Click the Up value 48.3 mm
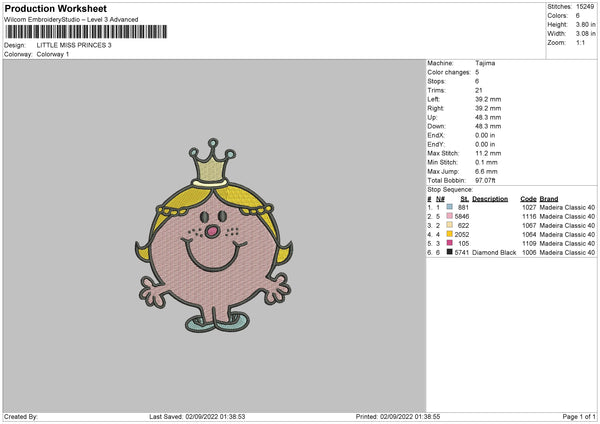Screen dimensions: 600x424 pos(488,117)
